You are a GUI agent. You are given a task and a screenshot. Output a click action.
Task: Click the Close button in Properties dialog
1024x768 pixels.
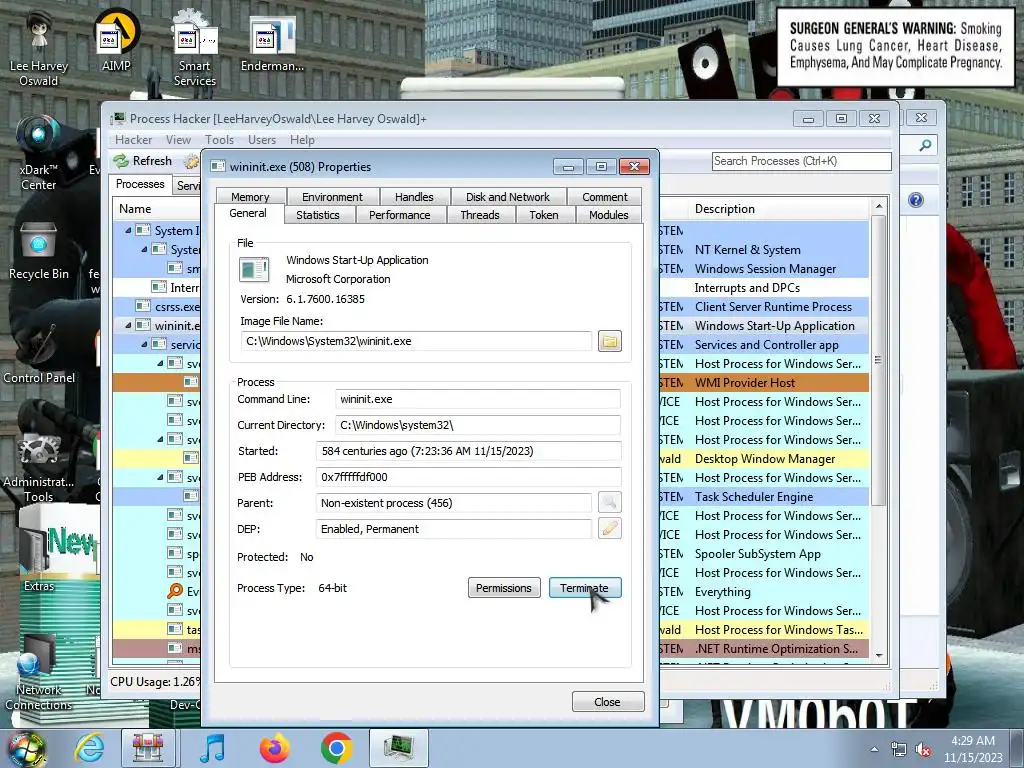pos(607,701)
